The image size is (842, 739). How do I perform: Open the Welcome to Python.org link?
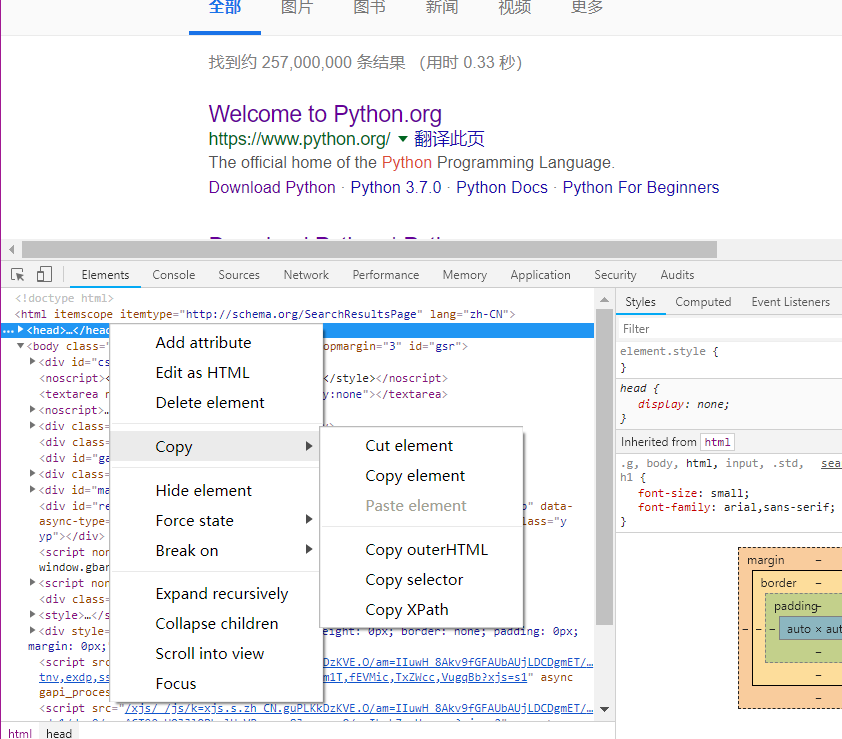(x=325, y=114)
